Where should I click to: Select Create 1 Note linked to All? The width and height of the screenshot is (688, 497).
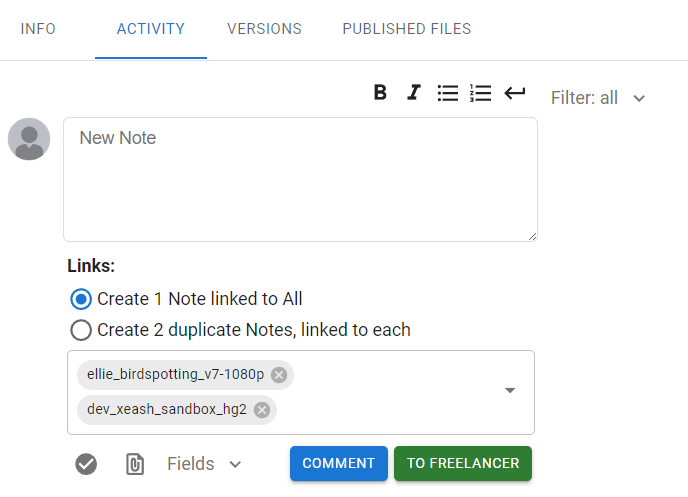tap(80, 299)
